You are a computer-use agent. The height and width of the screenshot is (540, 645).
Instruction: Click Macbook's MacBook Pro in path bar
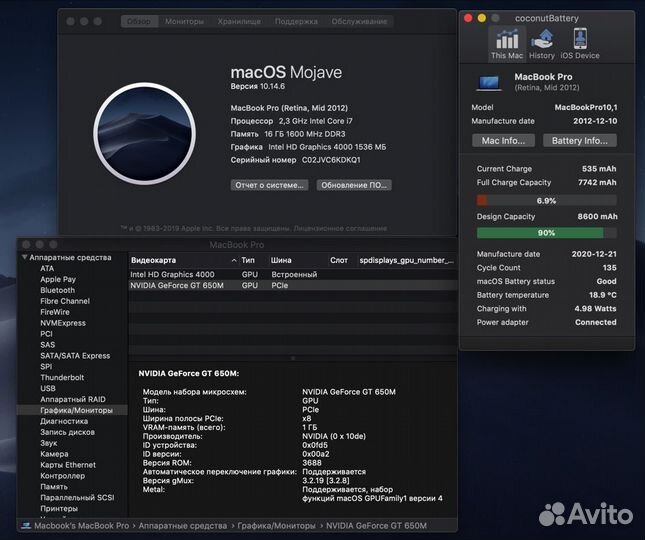(81, 526)
